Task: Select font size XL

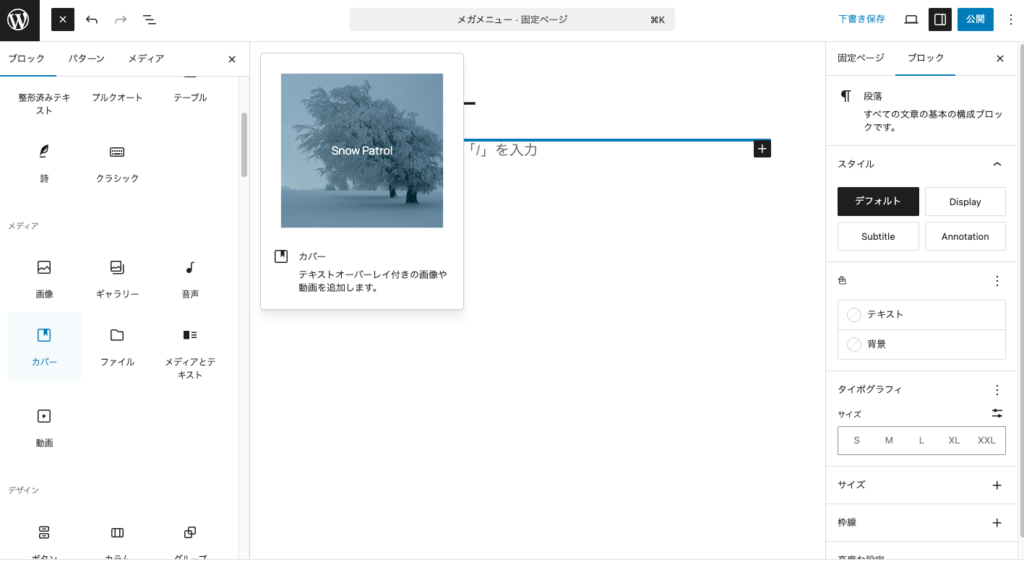Action: pyautogui.click(x=954, y=441)
